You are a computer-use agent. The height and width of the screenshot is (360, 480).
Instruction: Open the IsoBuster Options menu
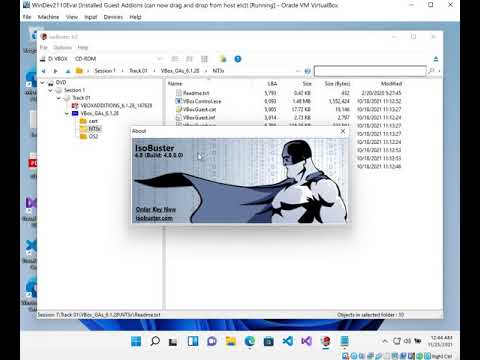pyautogui.click(x=62, y=47)
